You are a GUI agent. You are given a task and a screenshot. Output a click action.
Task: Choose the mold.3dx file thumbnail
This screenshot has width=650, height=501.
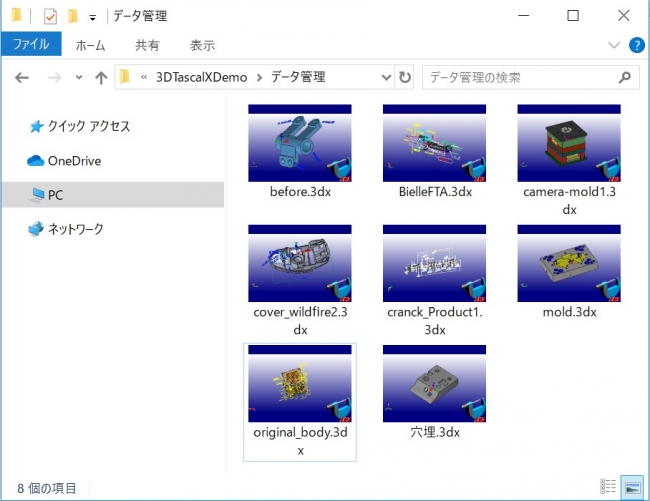tap(569, 263)
